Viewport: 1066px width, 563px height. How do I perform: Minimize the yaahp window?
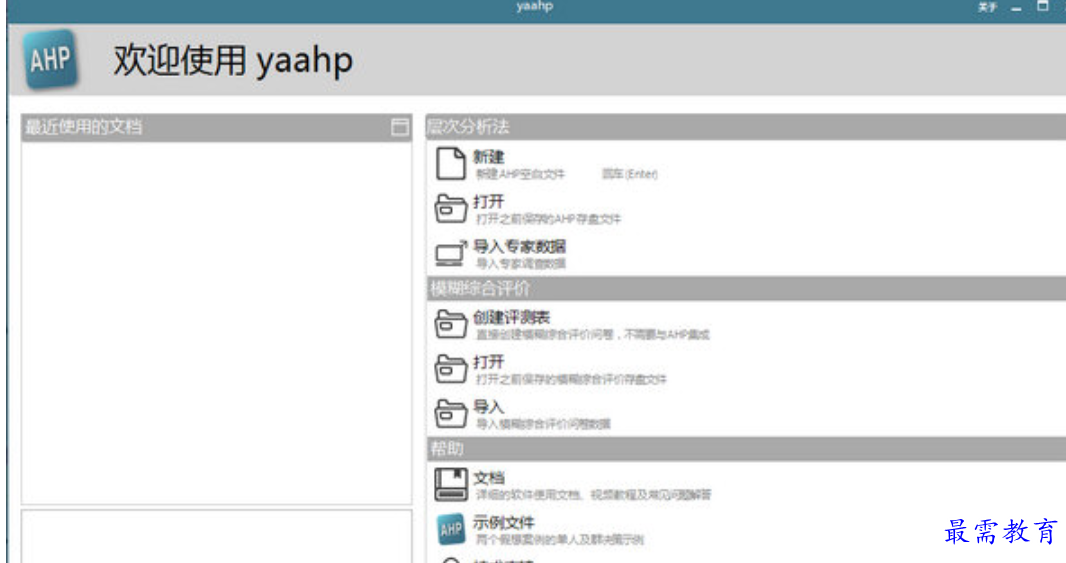[1016, 8]
